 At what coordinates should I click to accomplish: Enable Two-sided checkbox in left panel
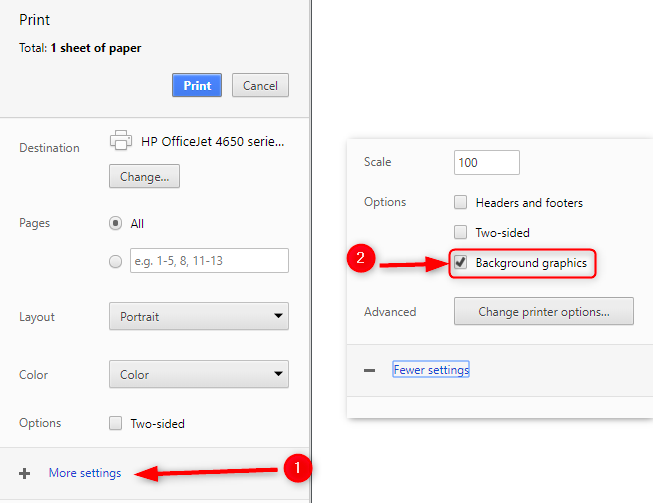(x=115, y=423)
